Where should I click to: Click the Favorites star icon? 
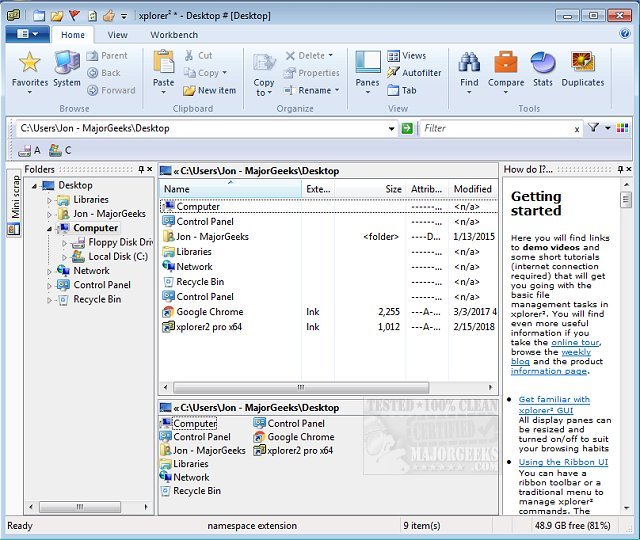[29, 63]
